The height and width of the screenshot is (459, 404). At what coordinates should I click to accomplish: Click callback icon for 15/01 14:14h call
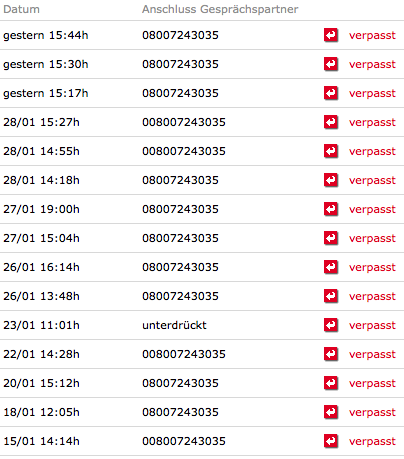pyautogui.click(x=331, y=441)
